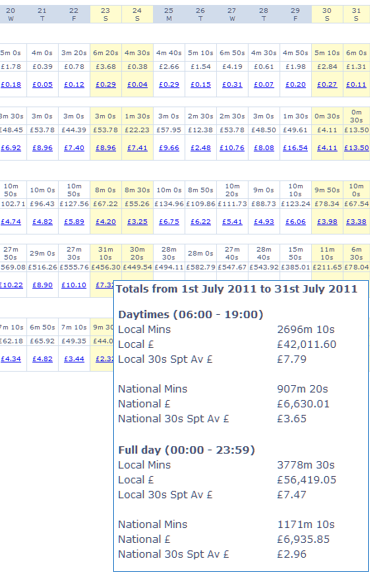Click the £0.07 link

pyautogui.click(x=264, y=84)
